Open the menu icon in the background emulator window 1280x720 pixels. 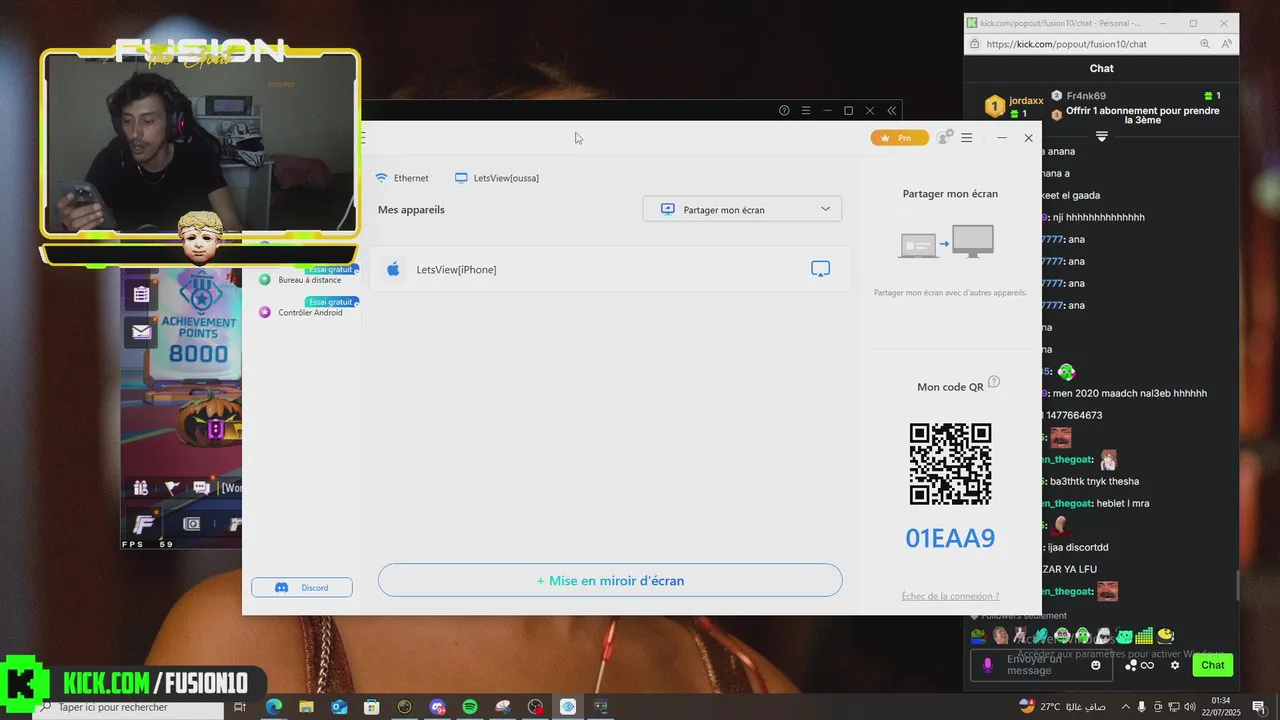click(806, 110)
